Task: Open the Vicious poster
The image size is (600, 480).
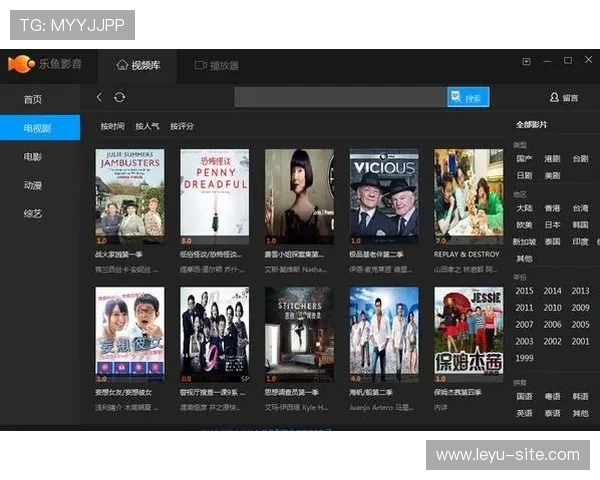Action: 384,196
